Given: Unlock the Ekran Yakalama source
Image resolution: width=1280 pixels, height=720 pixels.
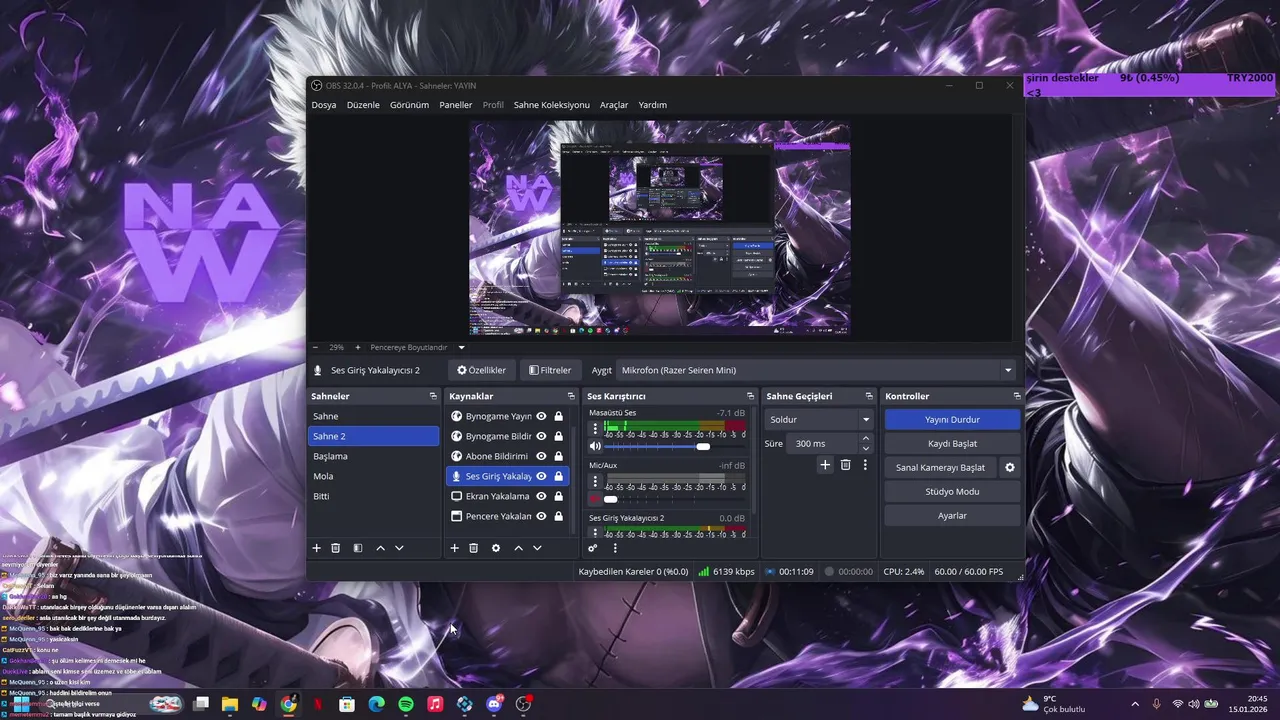Looking at the screenshot, I should [x=558, y=496].
